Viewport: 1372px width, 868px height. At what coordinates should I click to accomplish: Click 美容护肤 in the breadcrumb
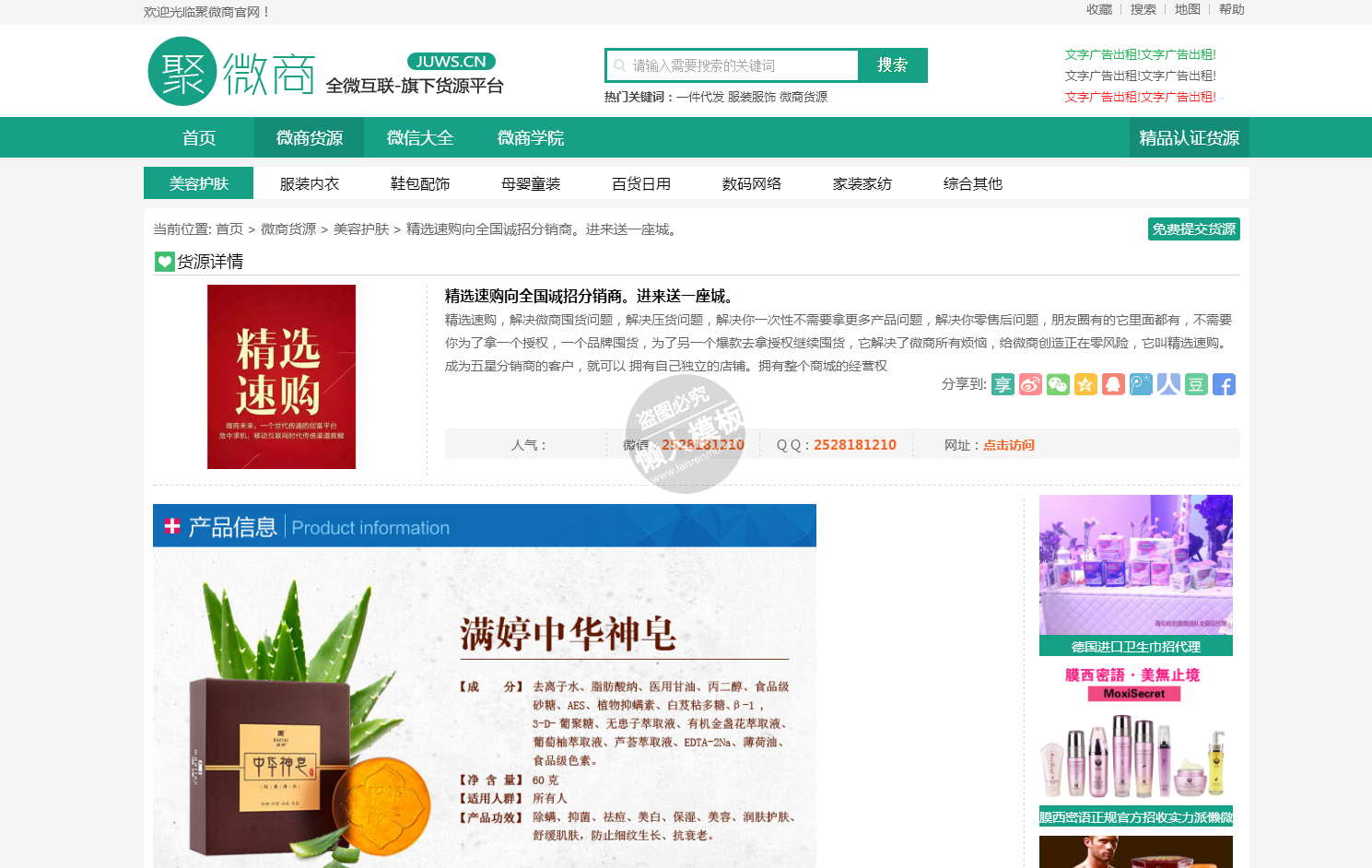361,229
